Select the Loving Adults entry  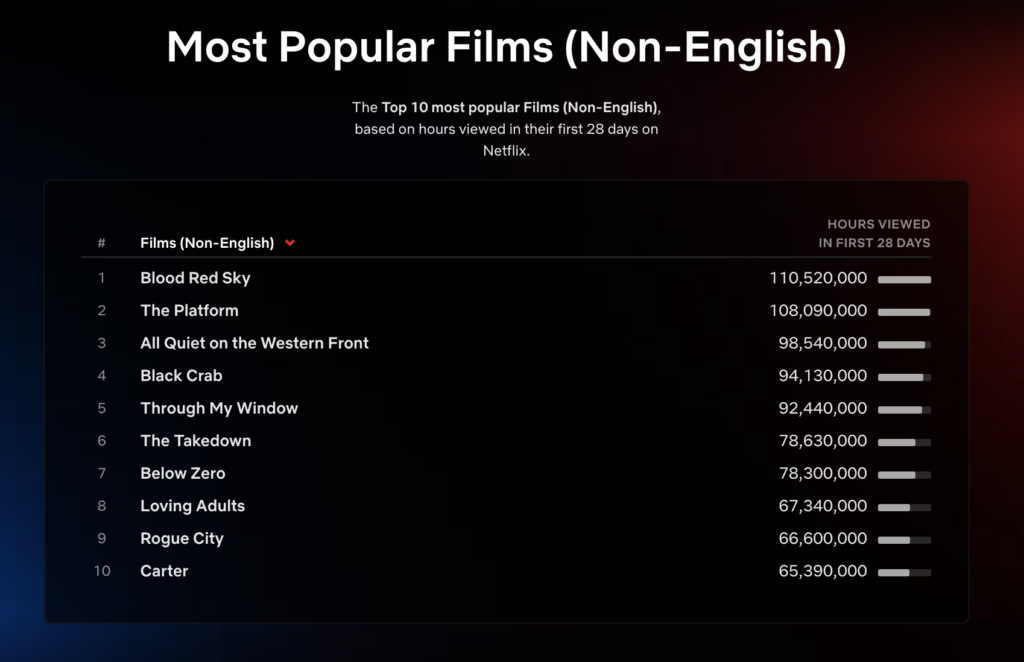[192, 506]
